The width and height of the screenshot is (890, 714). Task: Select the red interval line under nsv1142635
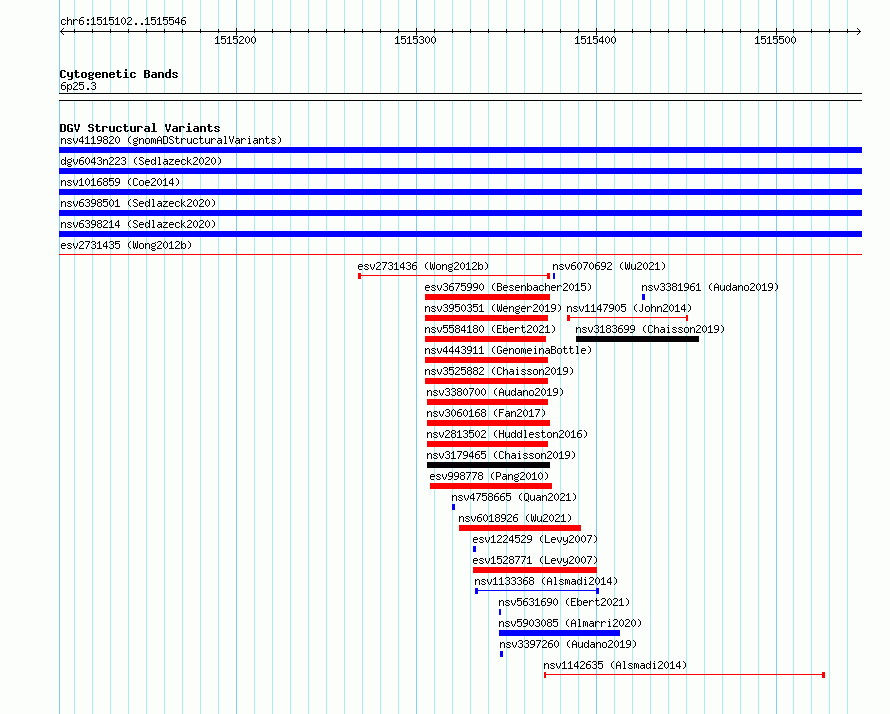pos(684,675)
